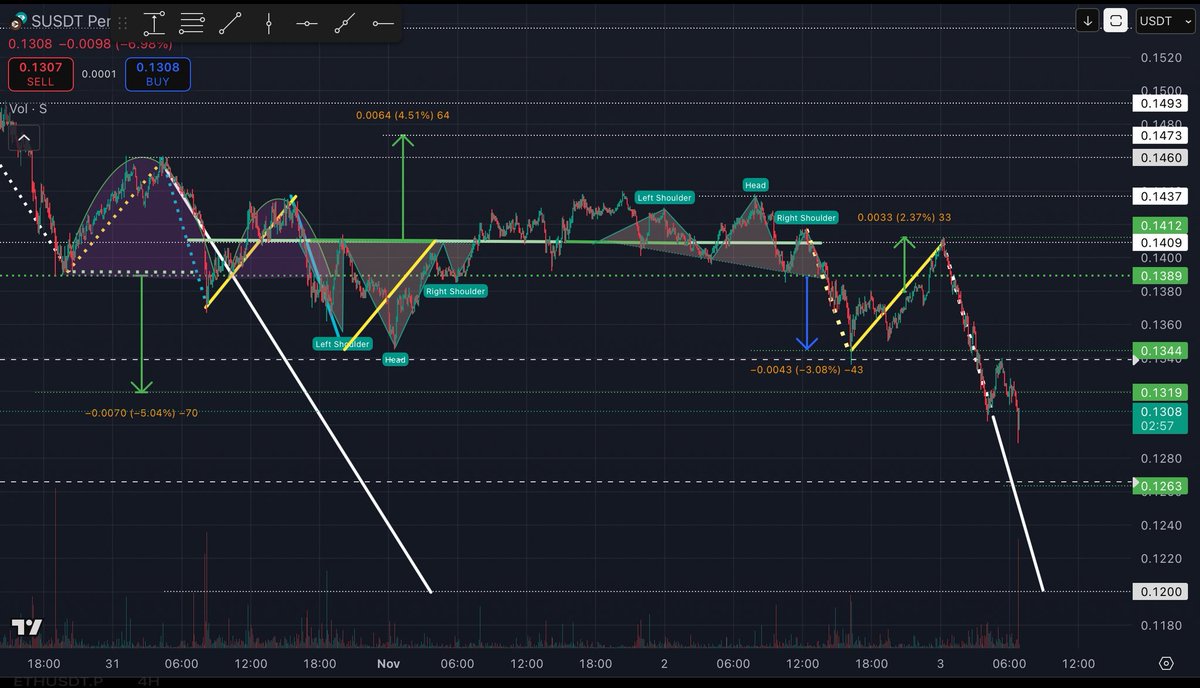Select the vertical line tool
Image resolution: width=1200 pixels, height=688 pixels.
point(268,23)
